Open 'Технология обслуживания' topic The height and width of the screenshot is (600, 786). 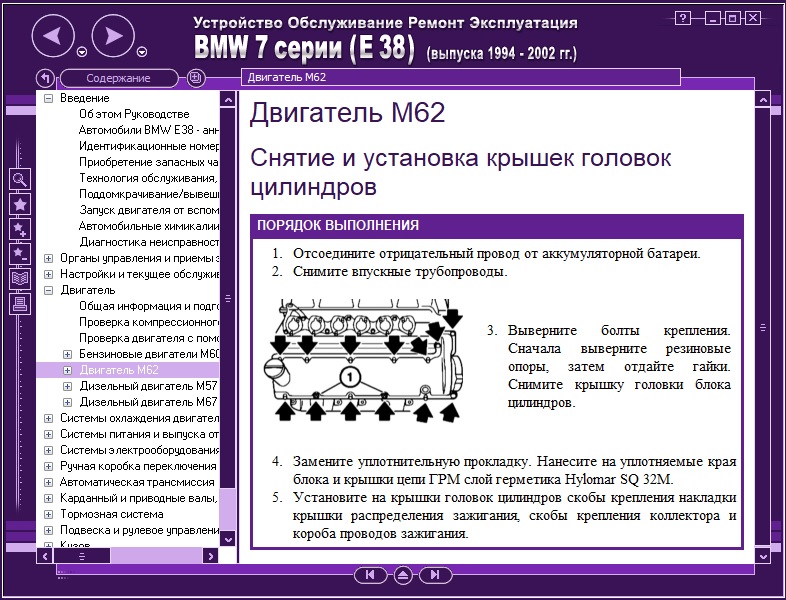point(149,178)
